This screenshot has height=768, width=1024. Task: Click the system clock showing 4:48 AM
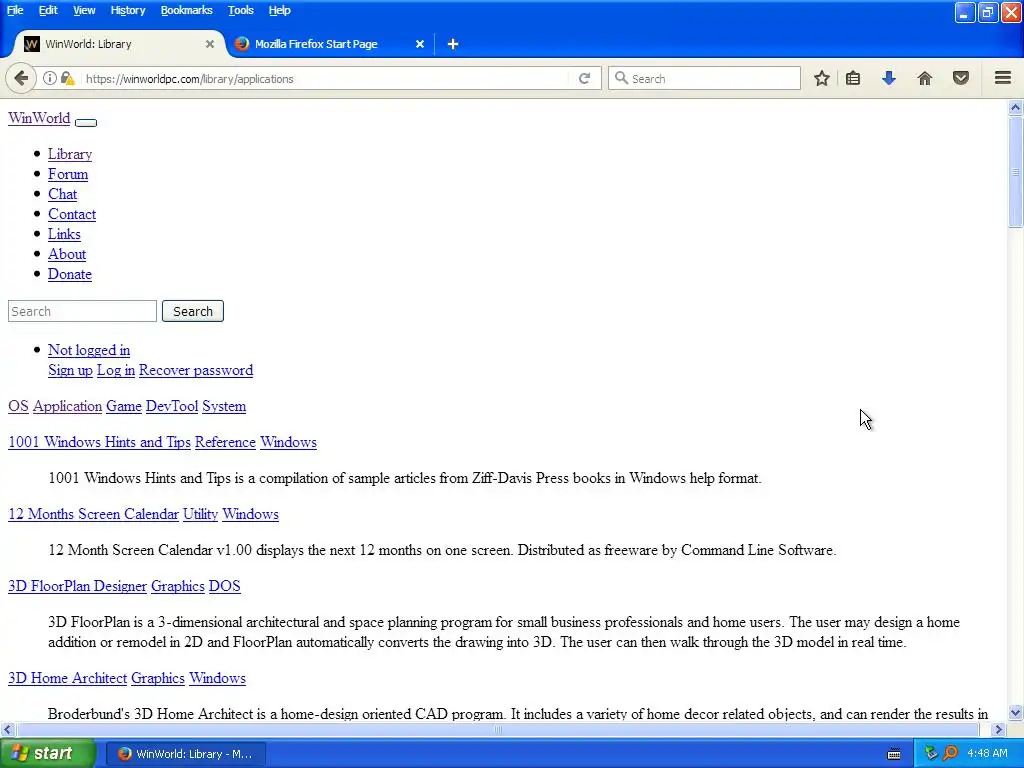[x=987, y=754]
